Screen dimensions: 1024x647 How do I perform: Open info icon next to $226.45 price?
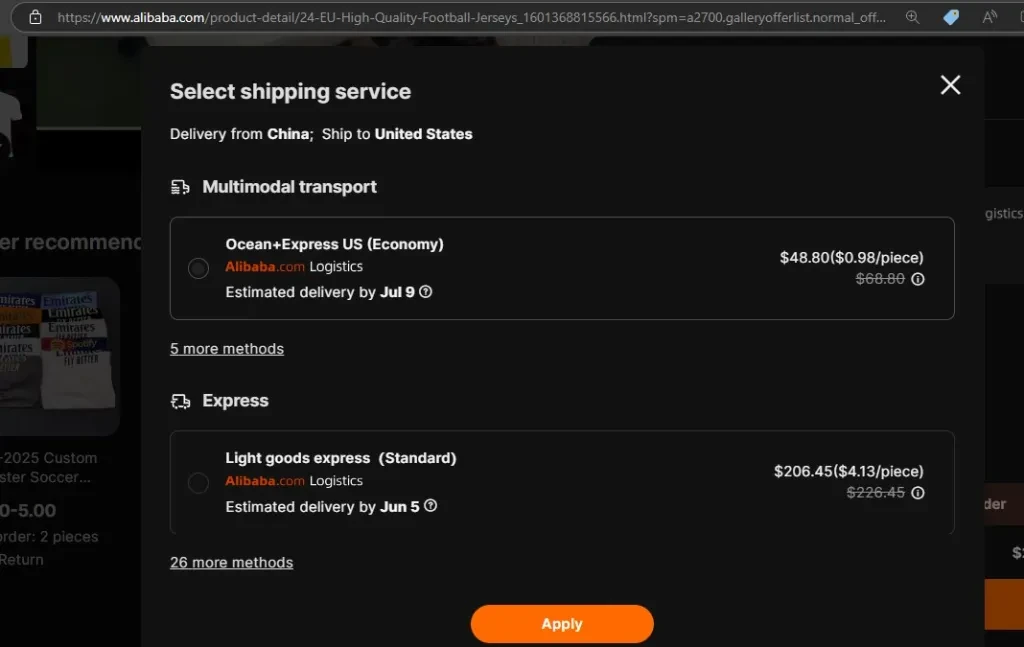coord(918,493)
